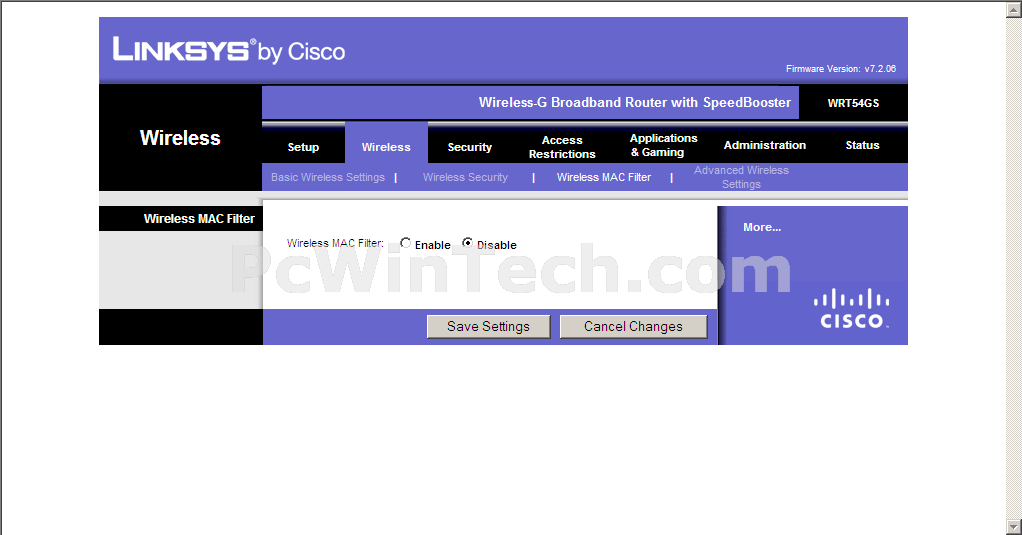Click the Wireless MAC Filter sidebar heading
This screenshot has width=1022, height=535.
199,219
